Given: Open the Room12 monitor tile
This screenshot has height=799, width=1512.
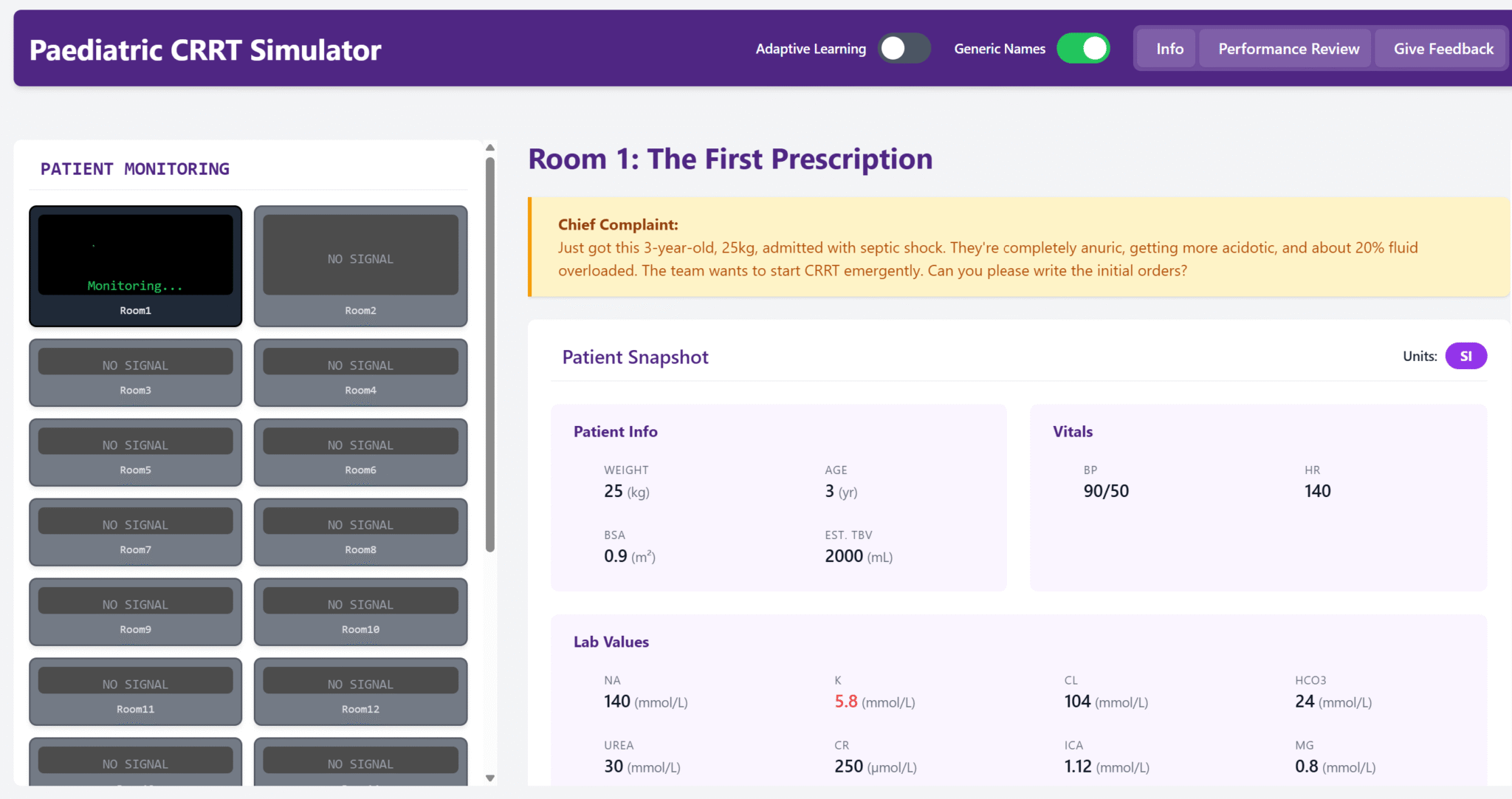Looking at the screenshot, I should click(360, 691).
